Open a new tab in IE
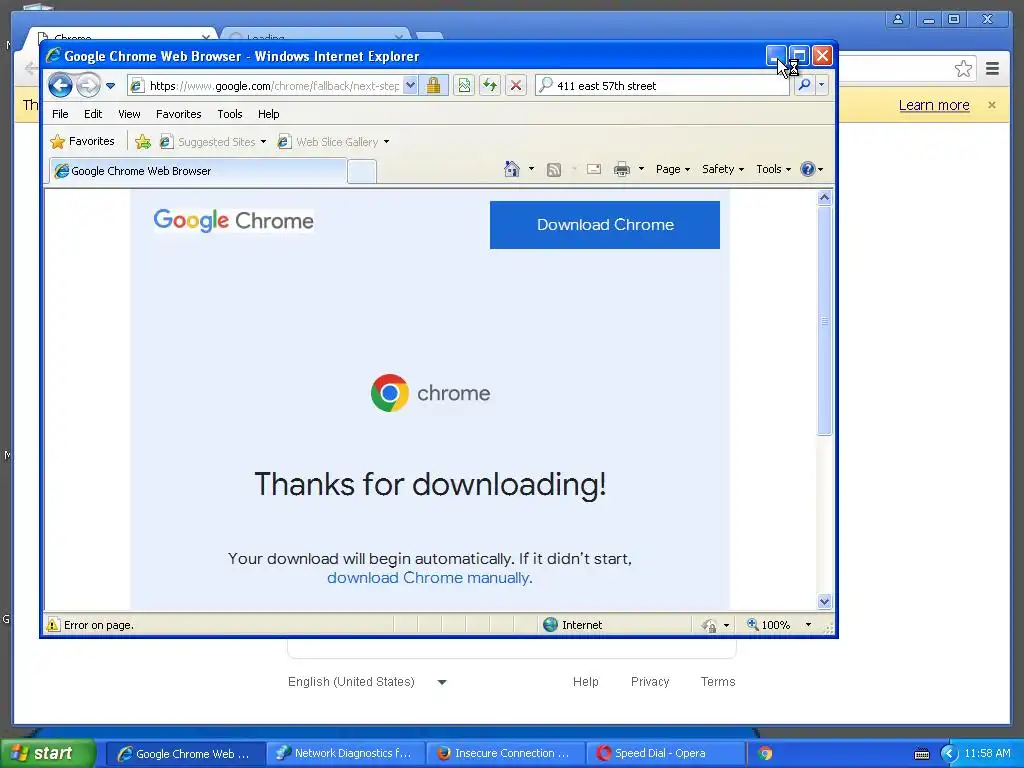This screenshot has height=768, width=1024. click(362, 171)
